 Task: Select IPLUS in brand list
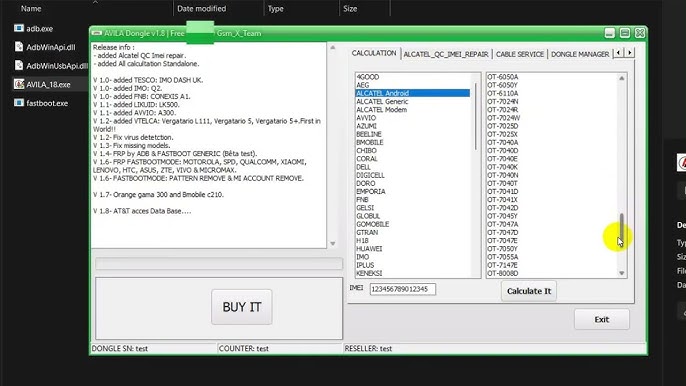tap(365, 265)
